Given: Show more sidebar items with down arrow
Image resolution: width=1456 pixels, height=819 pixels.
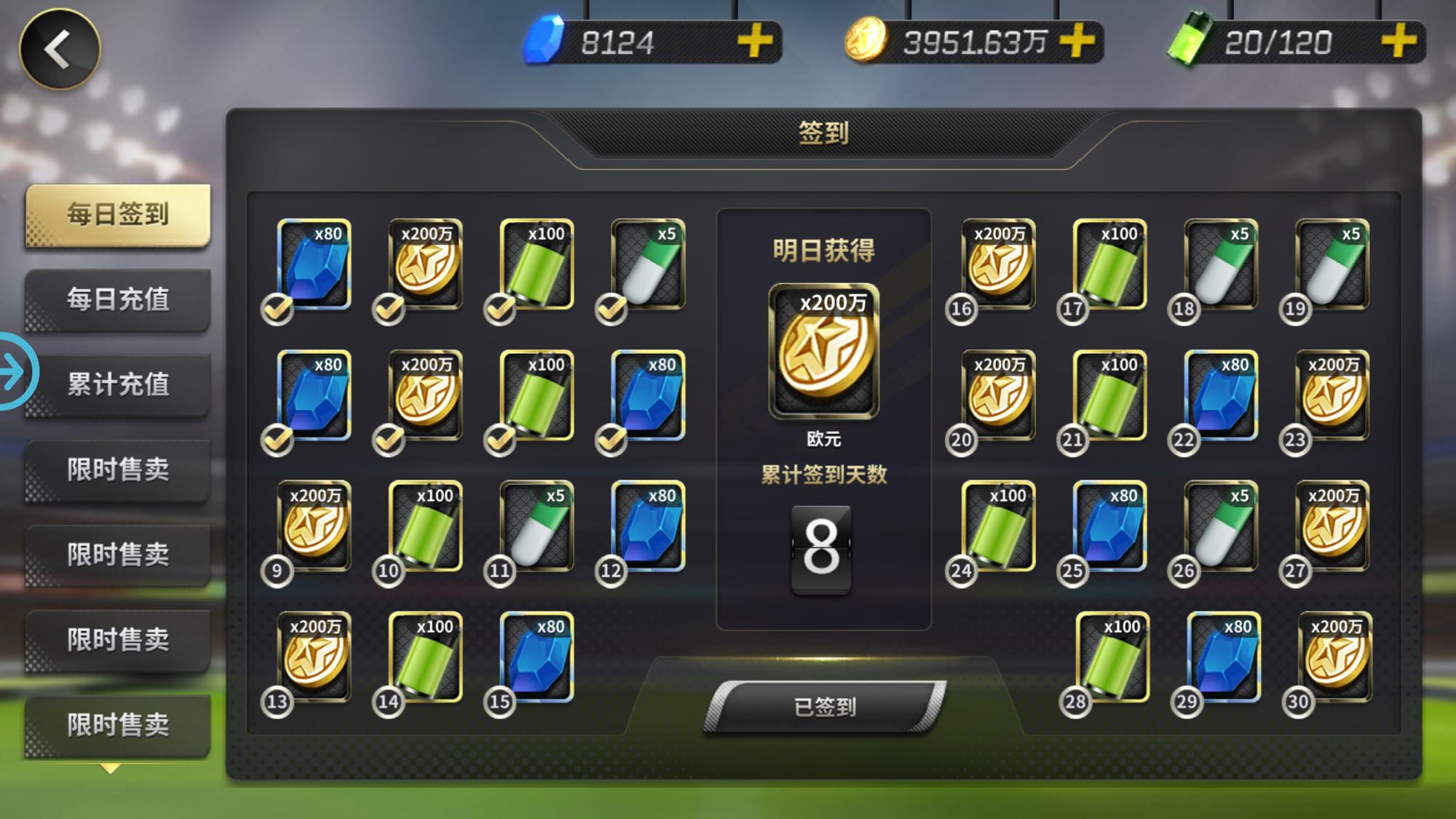Looking at the screenshot, I should click(x=110, y=767).
